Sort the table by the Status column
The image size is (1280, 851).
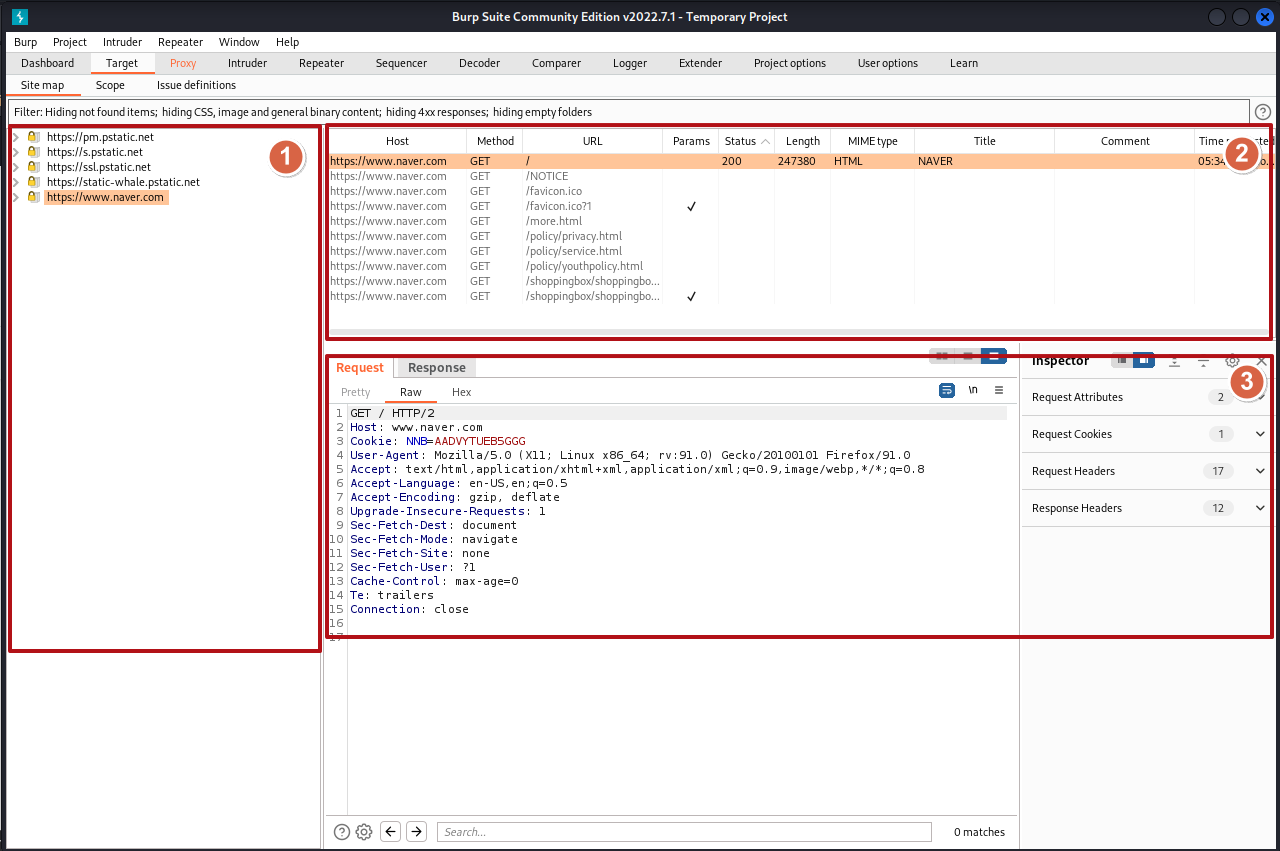747,141
